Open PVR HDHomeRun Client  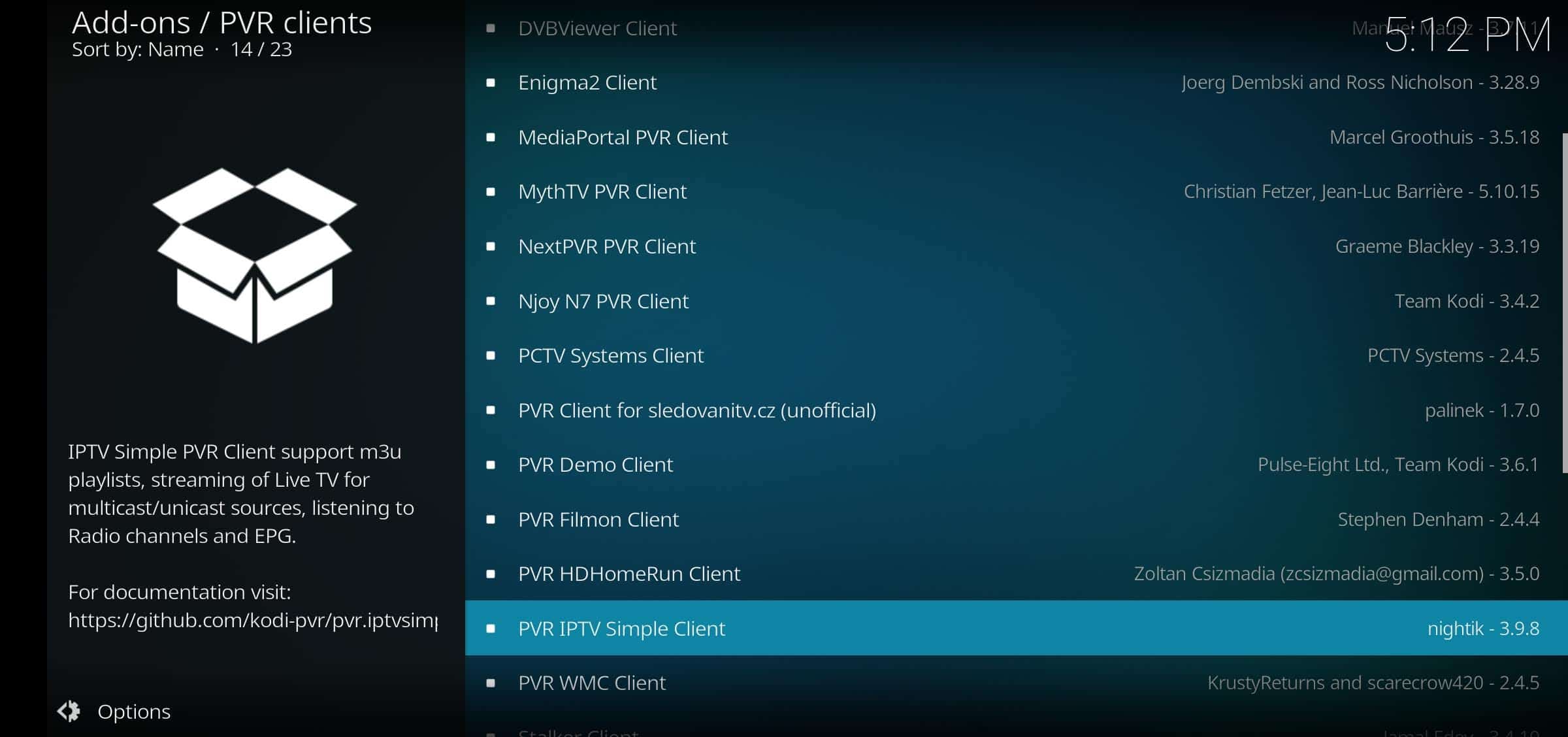(x=1016, y=574)
